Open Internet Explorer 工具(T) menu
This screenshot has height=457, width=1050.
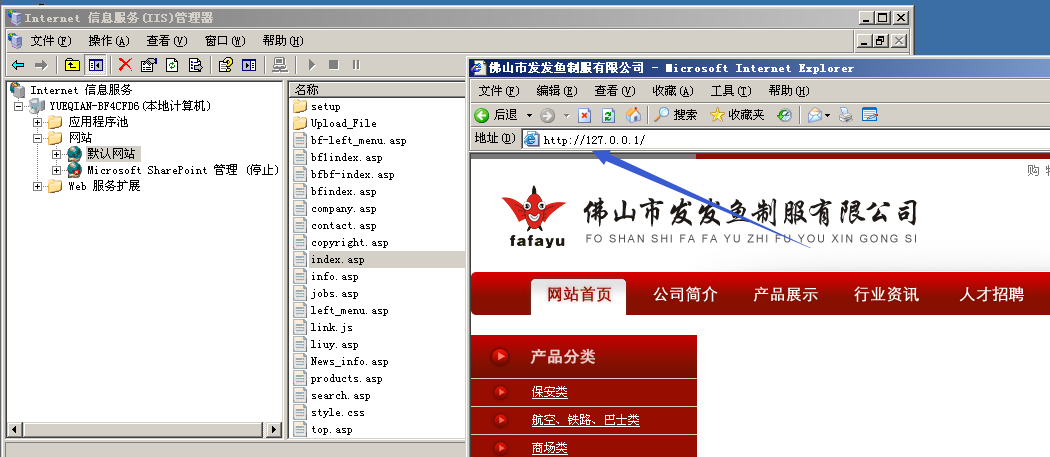pos(731,90)
